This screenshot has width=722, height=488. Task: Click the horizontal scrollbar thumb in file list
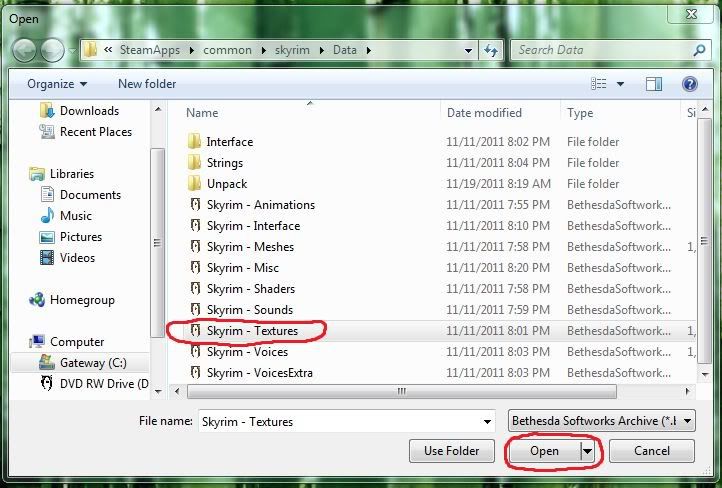[x=402, y=392]
